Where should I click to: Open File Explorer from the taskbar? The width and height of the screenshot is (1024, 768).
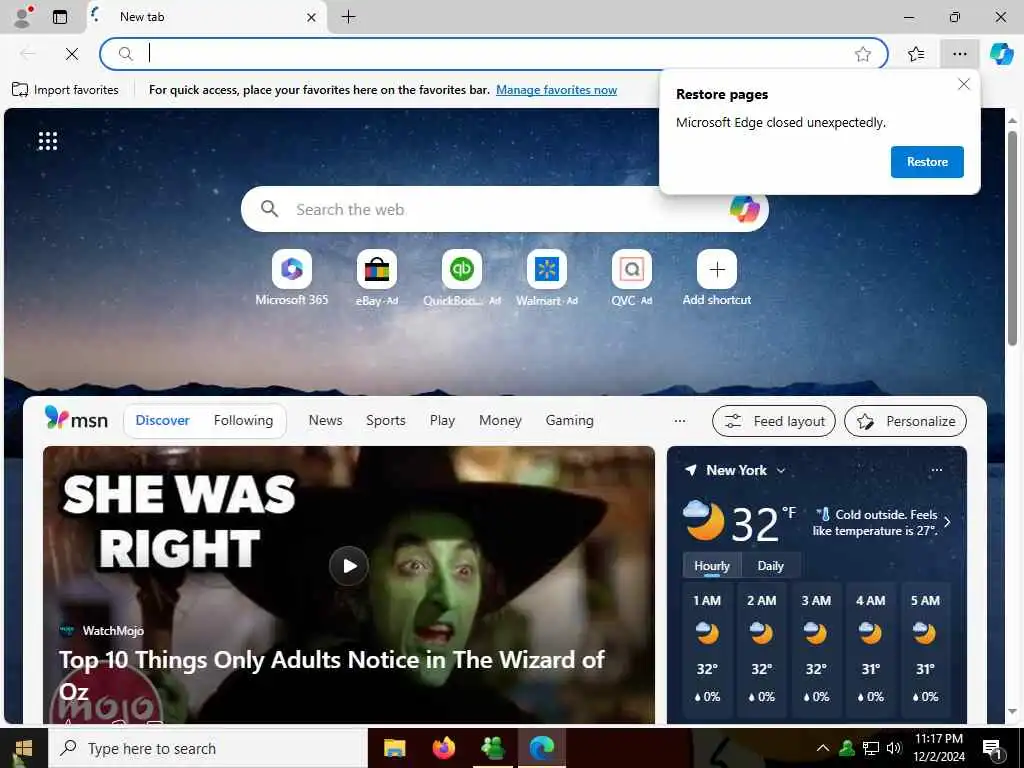[x=394, y=748]
